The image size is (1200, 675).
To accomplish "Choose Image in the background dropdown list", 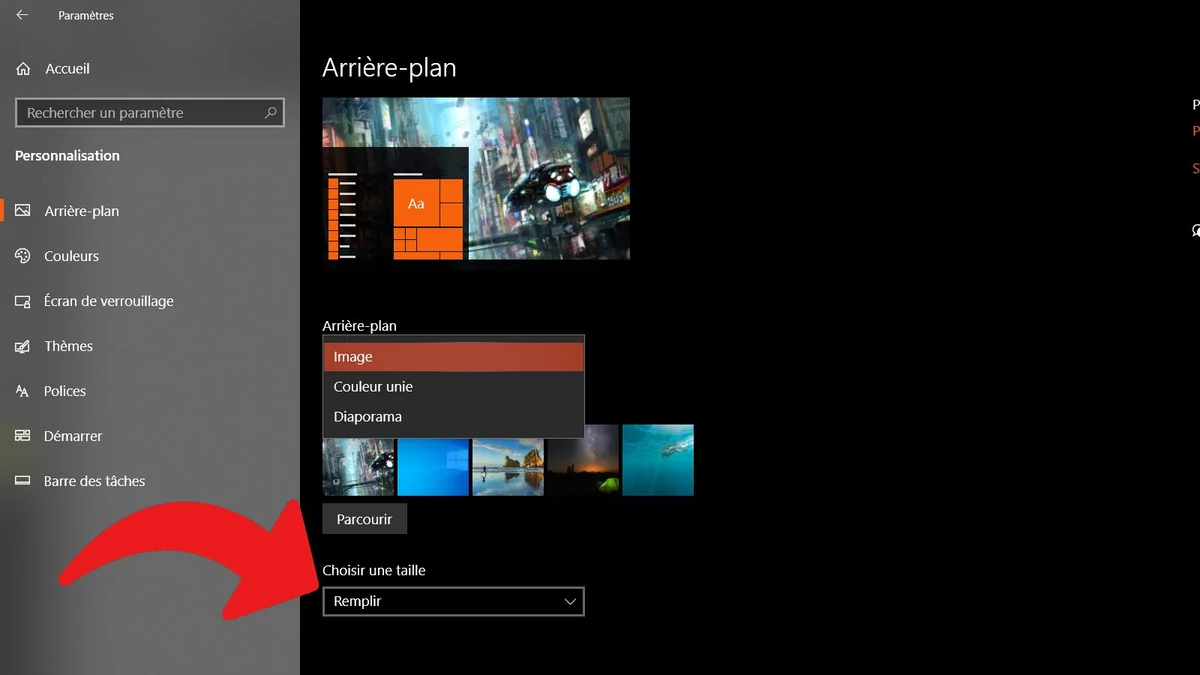I will pos(452,357).
